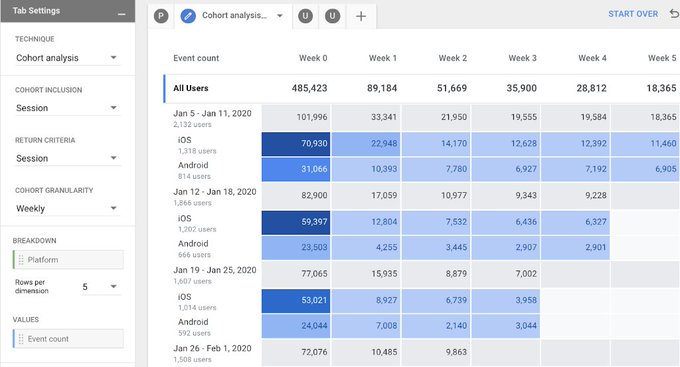
Task: Collapse the Tab Settings panel with minus icon
Action: 121,14
